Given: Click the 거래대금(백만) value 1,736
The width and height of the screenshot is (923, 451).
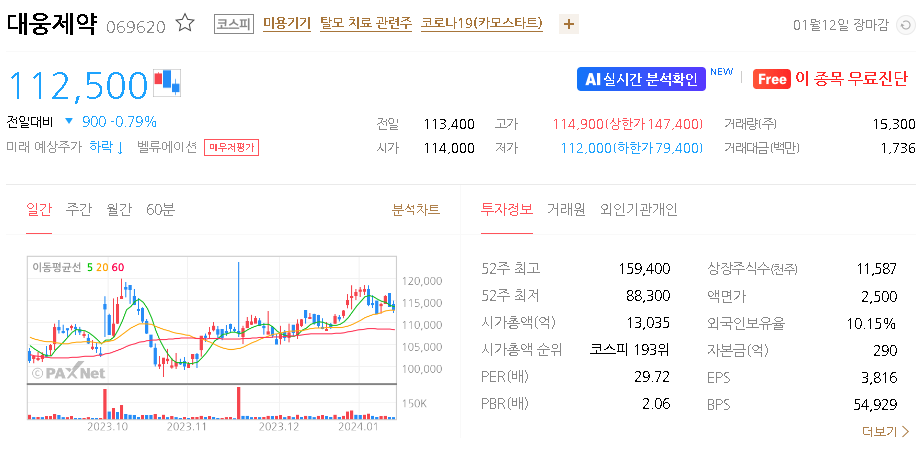Looking at the screenshot, I should (x=898, y=148).
